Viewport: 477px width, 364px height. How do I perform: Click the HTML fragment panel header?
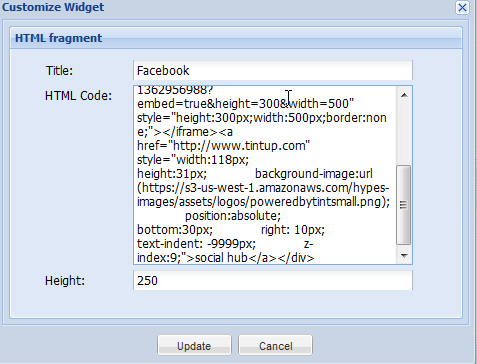pos(236,38)
